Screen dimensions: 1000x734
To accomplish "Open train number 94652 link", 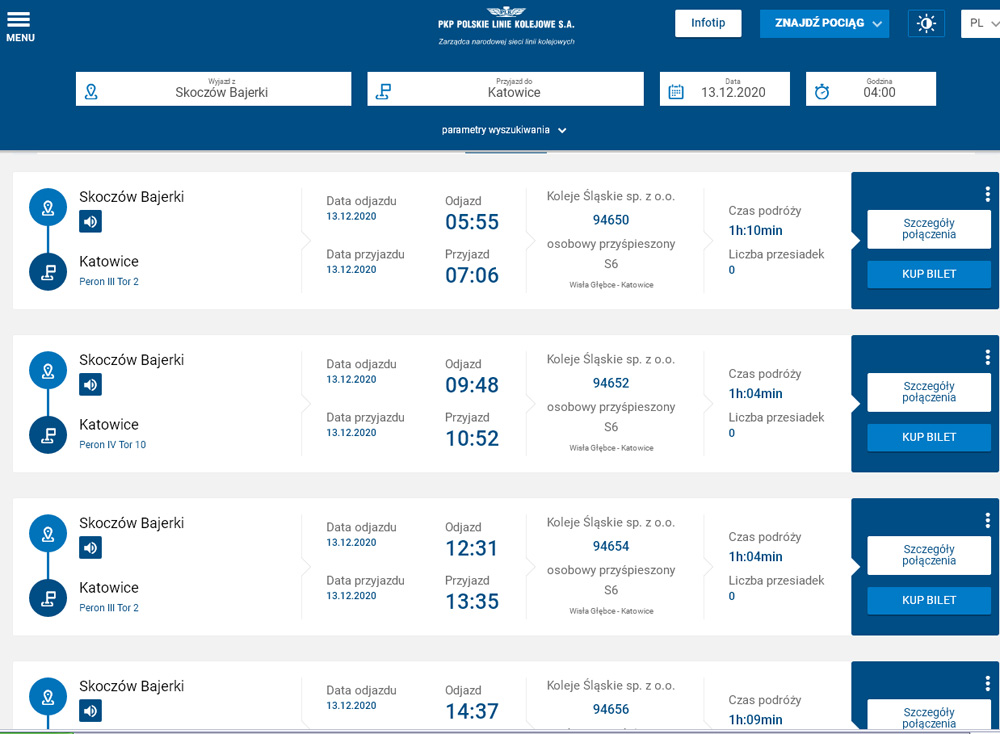I will tap(610, 383).
